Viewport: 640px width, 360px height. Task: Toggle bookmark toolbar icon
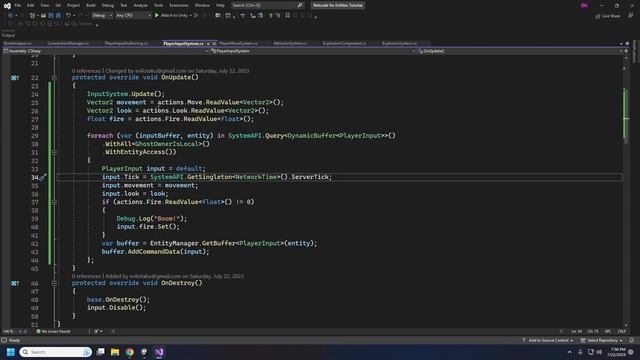287,16
